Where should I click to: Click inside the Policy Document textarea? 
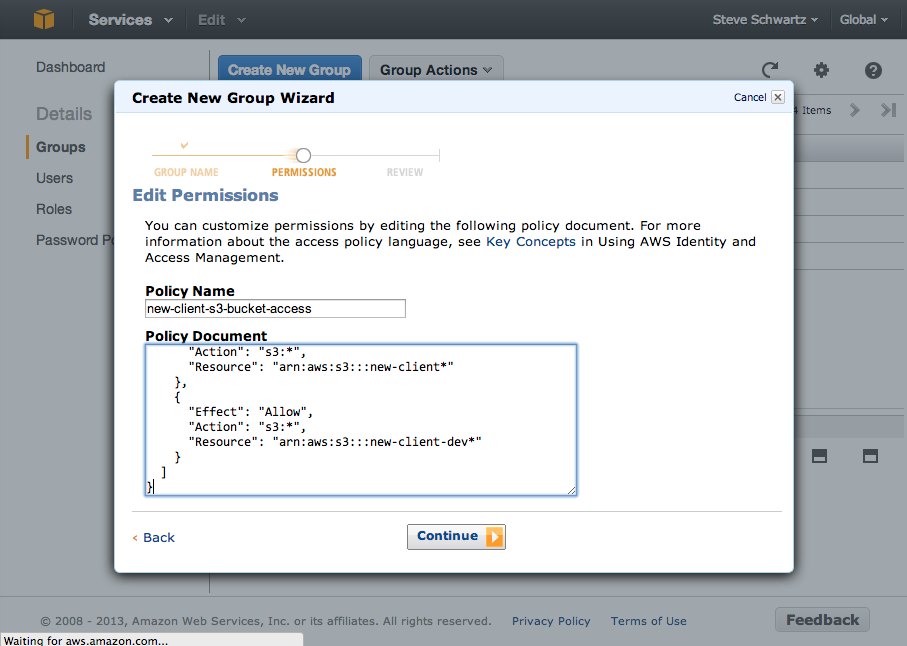coord(361,420)
